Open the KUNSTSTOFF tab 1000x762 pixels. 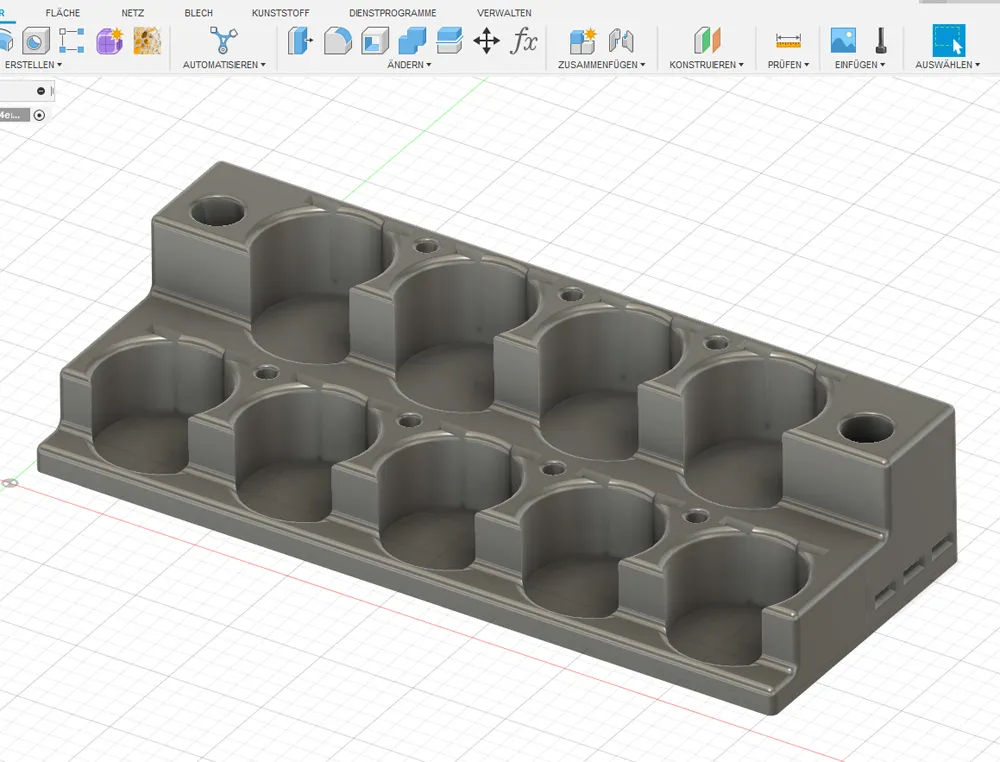(280, 13)
